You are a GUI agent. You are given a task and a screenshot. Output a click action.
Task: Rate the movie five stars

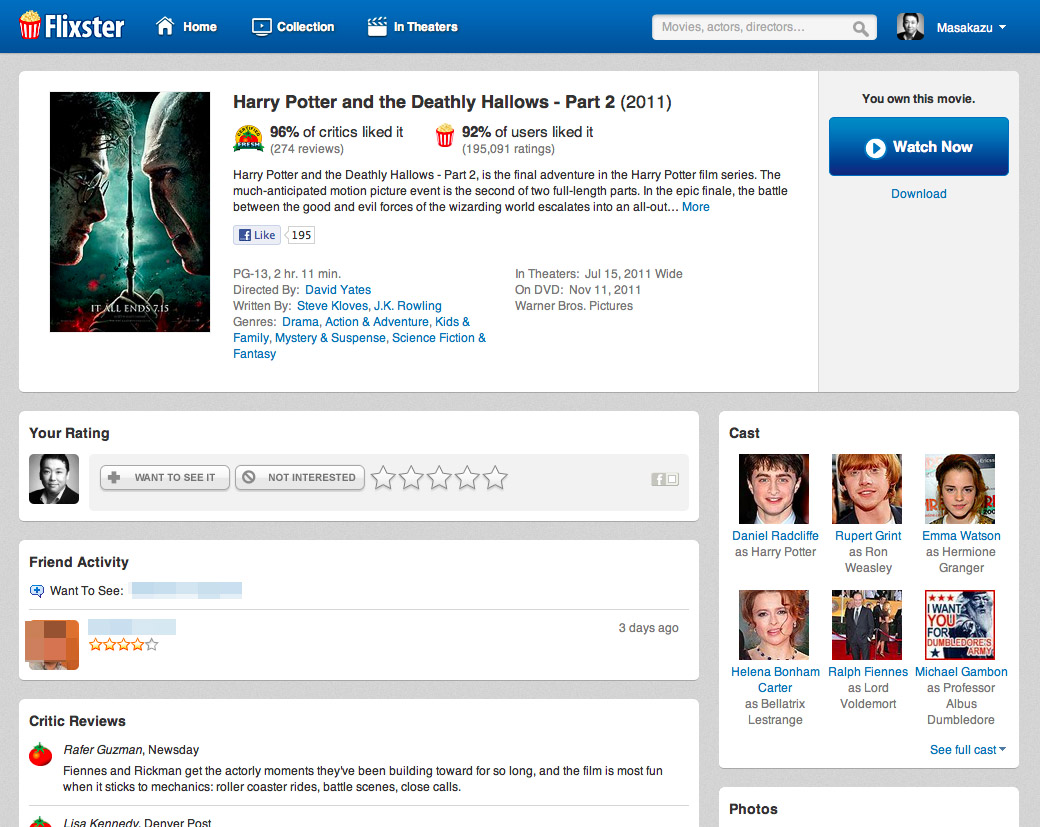tap(495, 477)
